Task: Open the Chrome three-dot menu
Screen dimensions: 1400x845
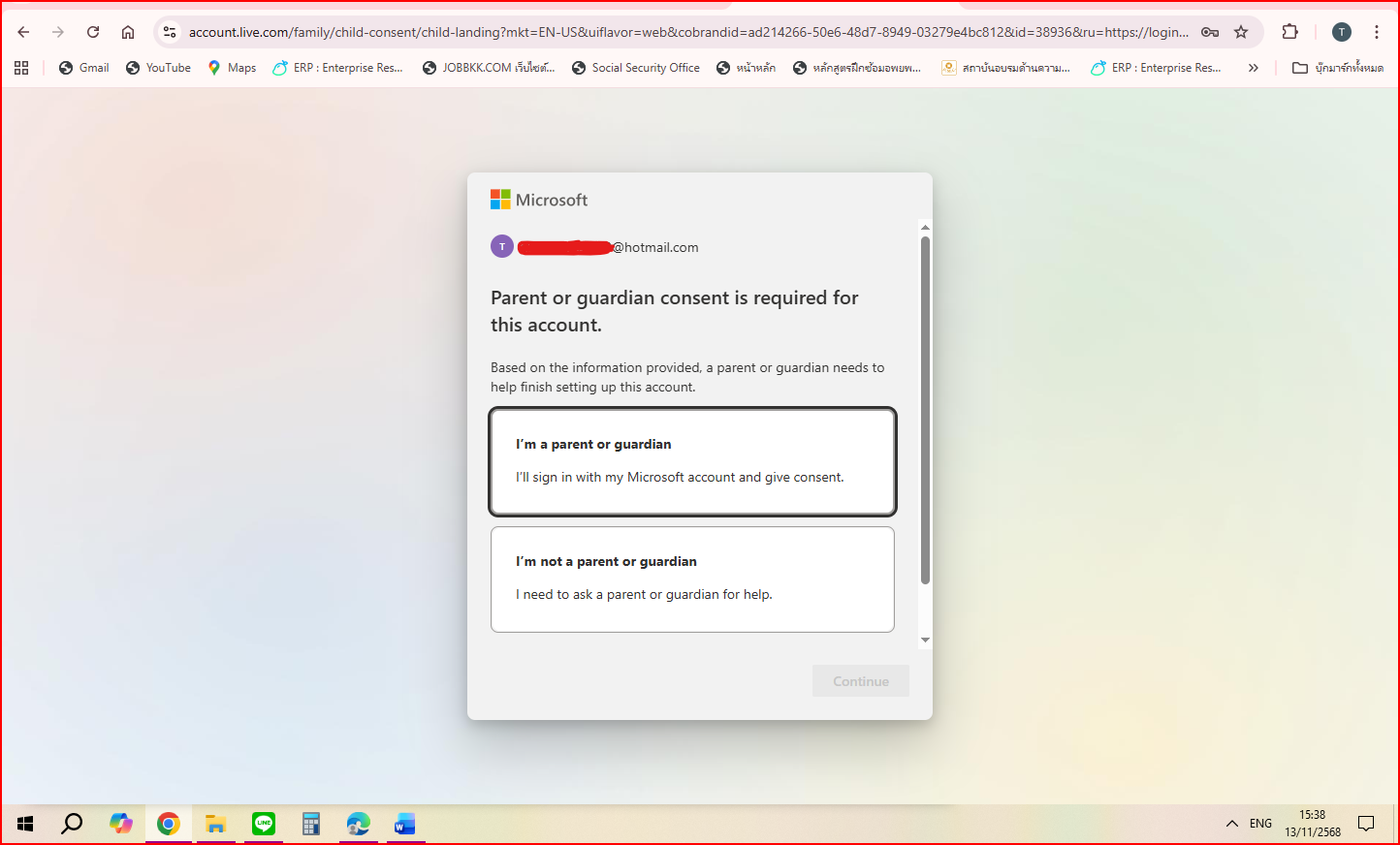Action: pos(1377,32)
